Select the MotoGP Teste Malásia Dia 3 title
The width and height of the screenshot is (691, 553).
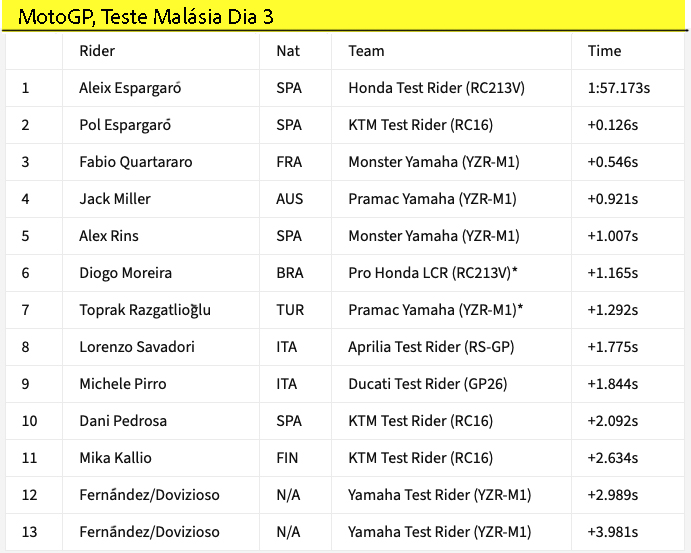(x=146, y=17)
